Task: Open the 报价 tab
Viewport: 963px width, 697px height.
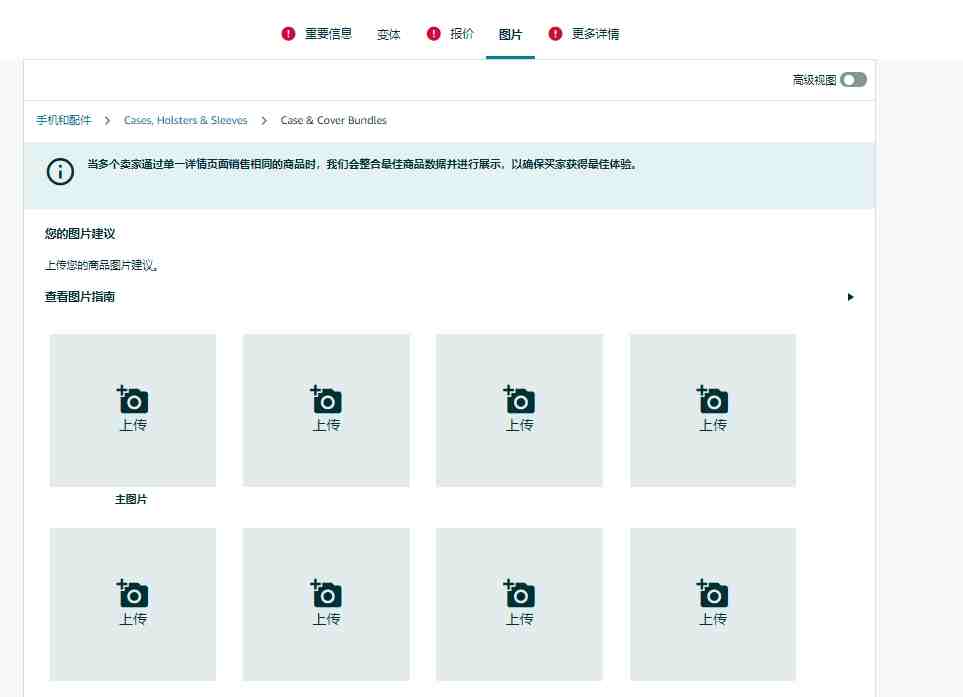Action: pos(461,34)
